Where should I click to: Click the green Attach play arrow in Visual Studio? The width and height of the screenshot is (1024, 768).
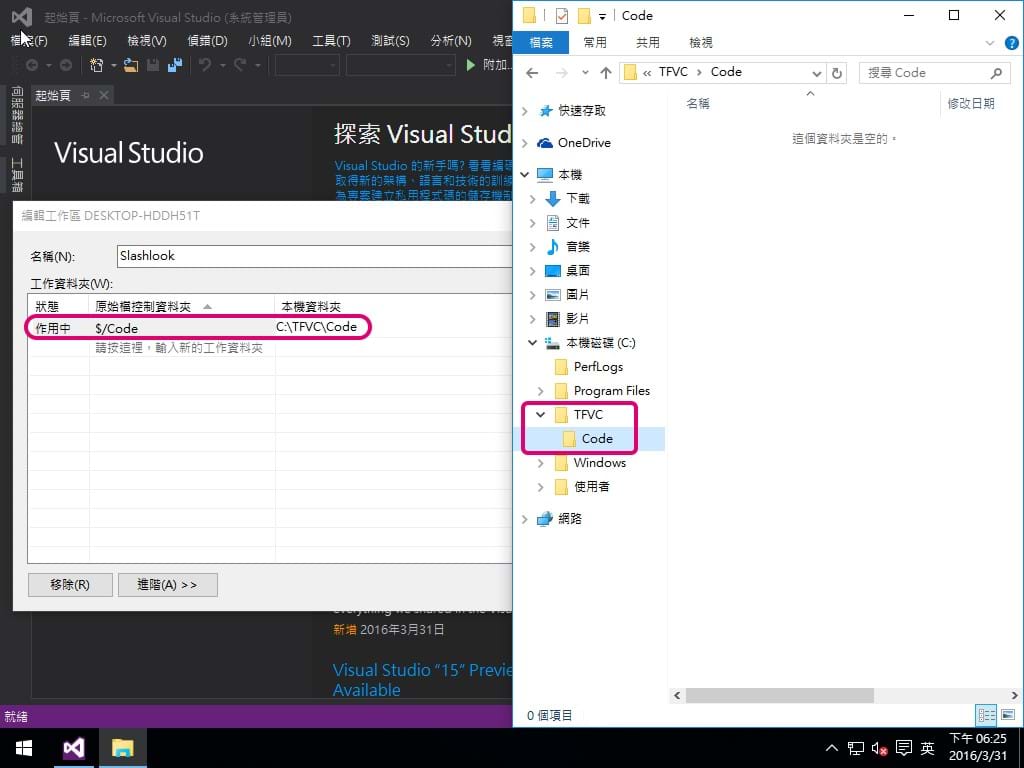pyautogui.click(x=470, y=65)
